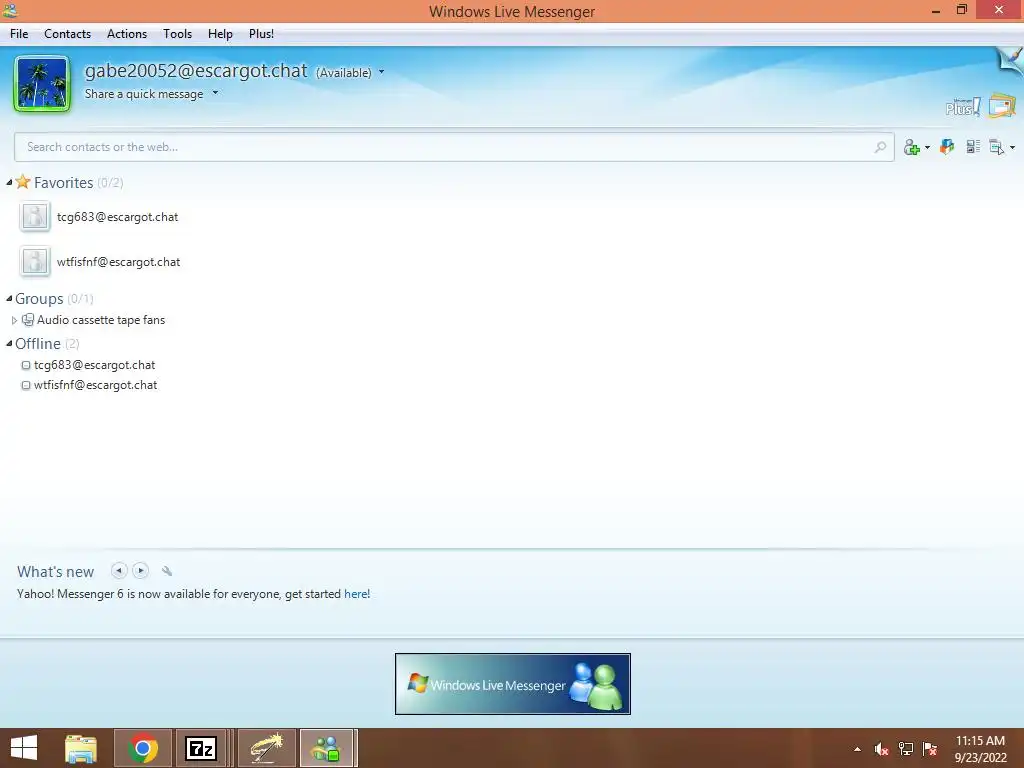Click the search magnifier icon
This screenshot has width=1024, height=768.
coord(880,147)
